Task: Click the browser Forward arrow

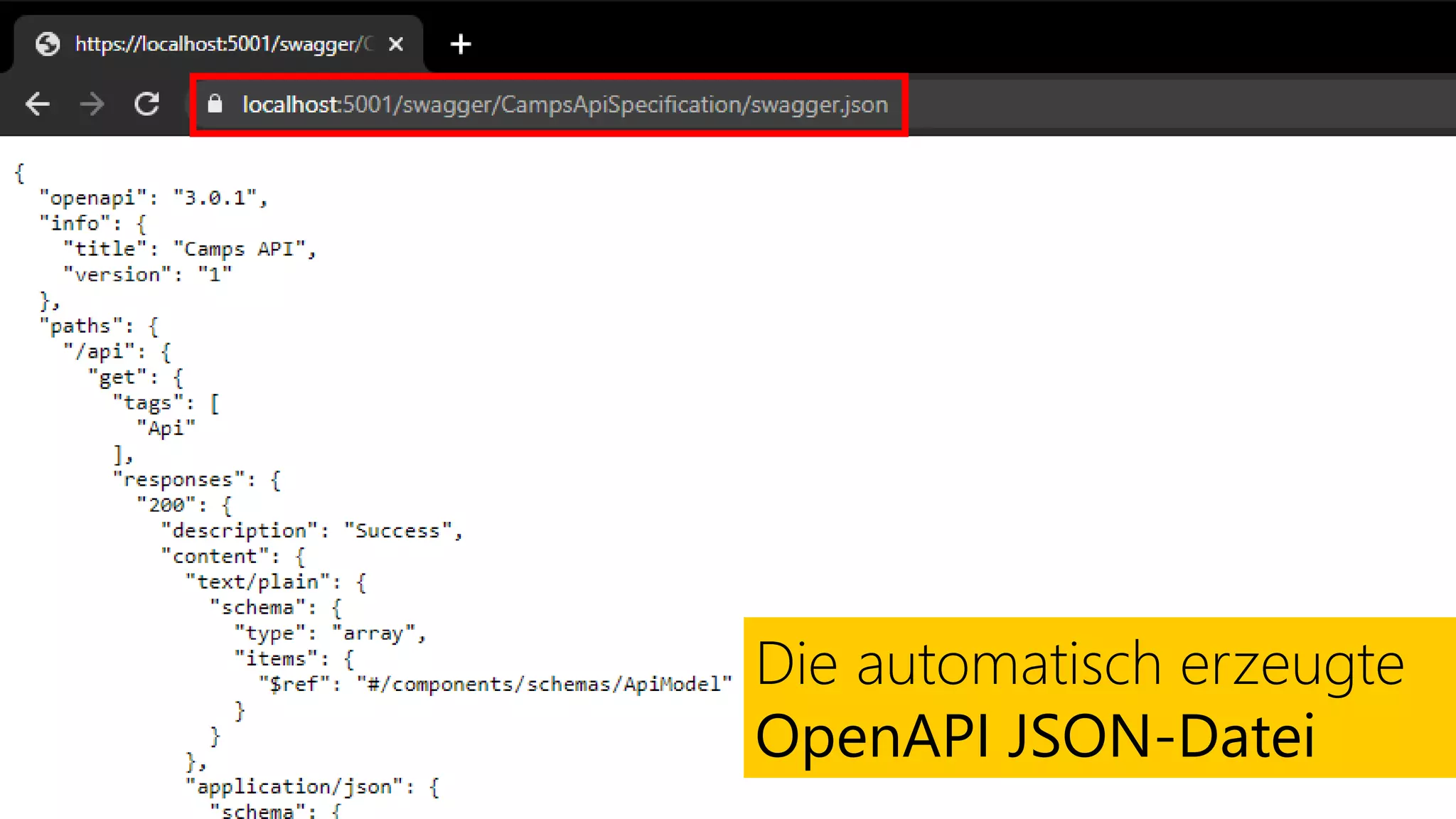Action: coord(92,105)
